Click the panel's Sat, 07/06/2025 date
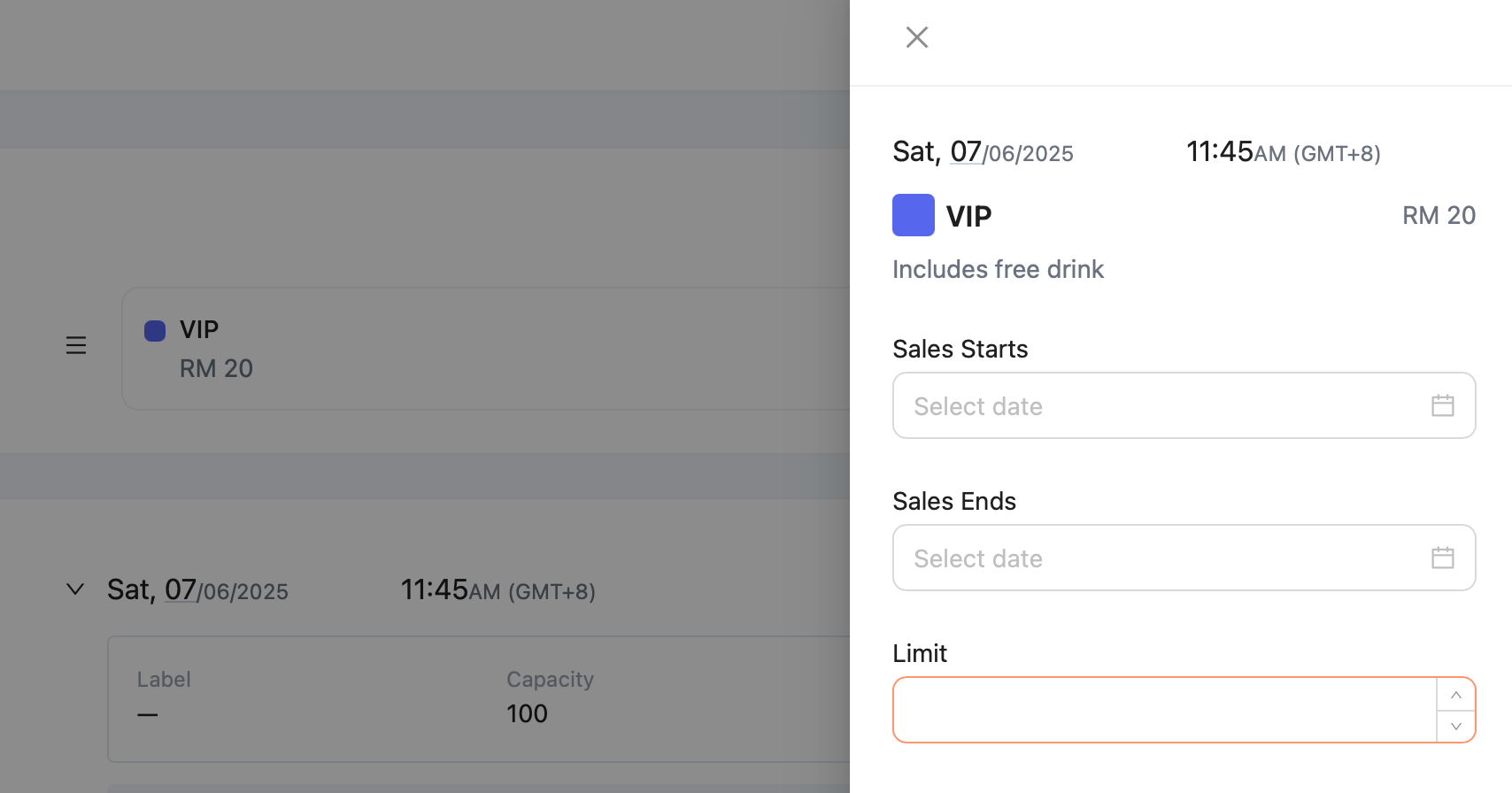Viewport: 1512px width, 793px height. [x=982, y=152]
